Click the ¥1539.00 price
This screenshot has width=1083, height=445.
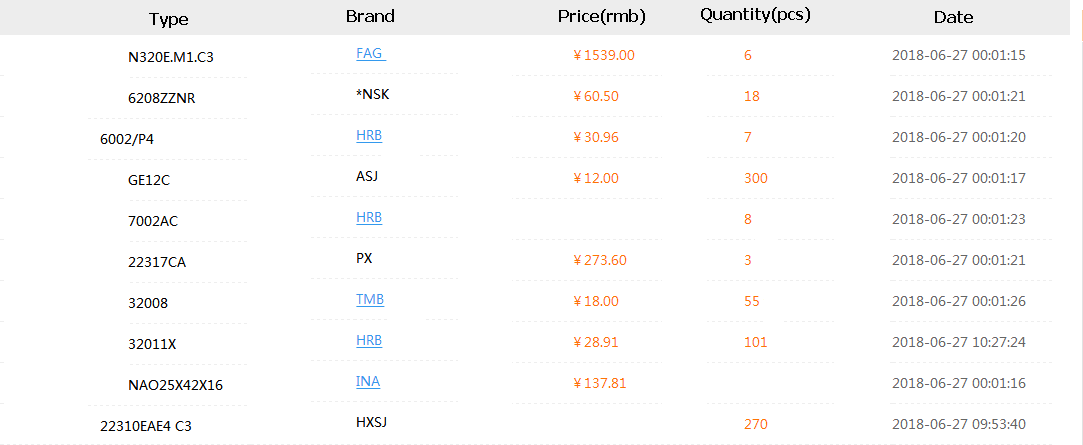(604, 54)
